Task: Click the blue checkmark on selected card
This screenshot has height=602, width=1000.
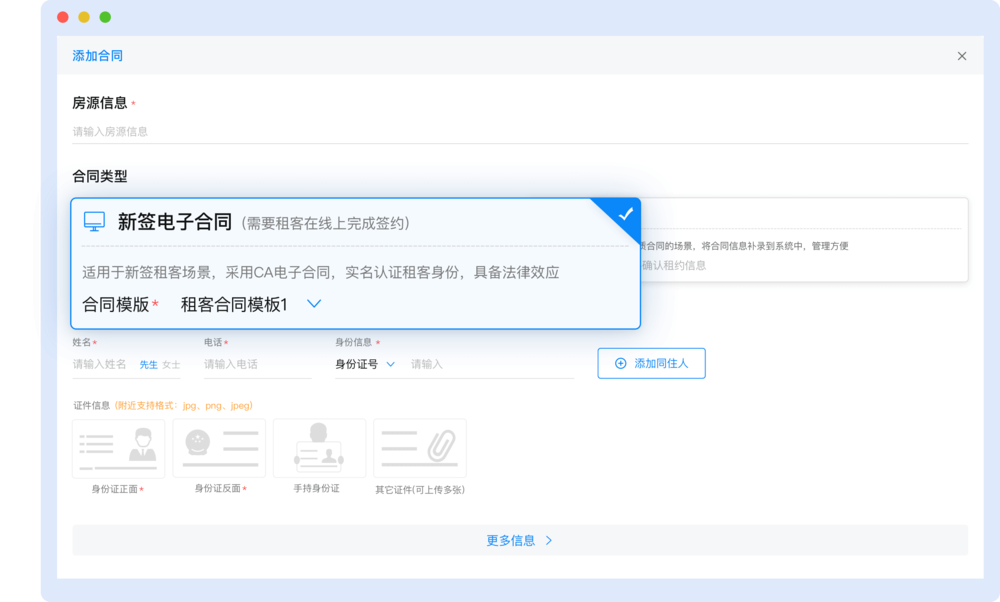Action: point(626,214)
